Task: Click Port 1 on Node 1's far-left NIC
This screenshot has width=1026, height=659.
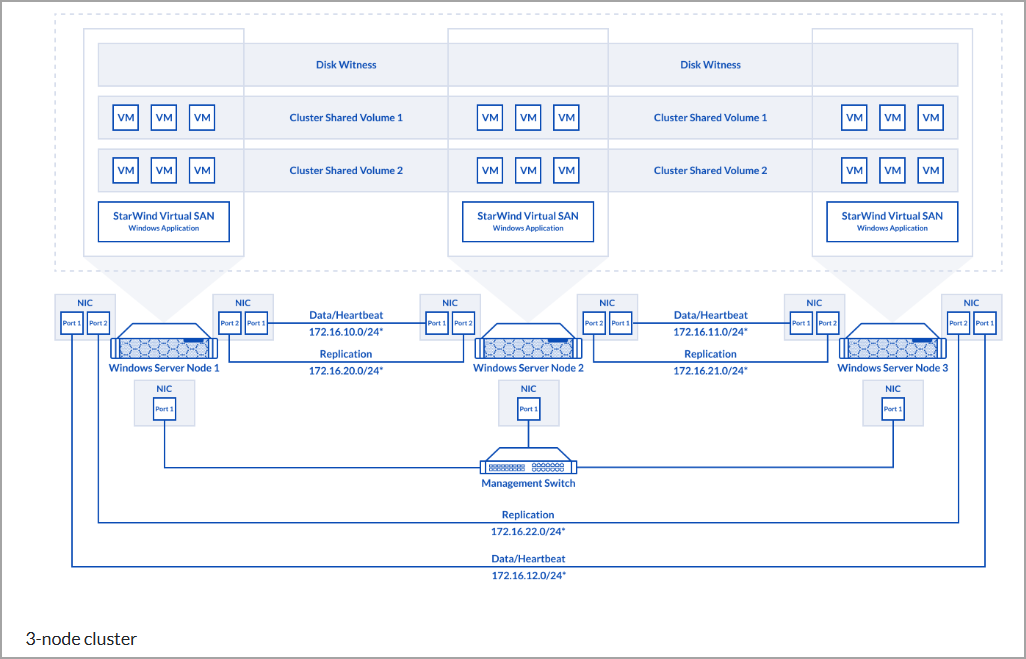Action: point(73,323)
